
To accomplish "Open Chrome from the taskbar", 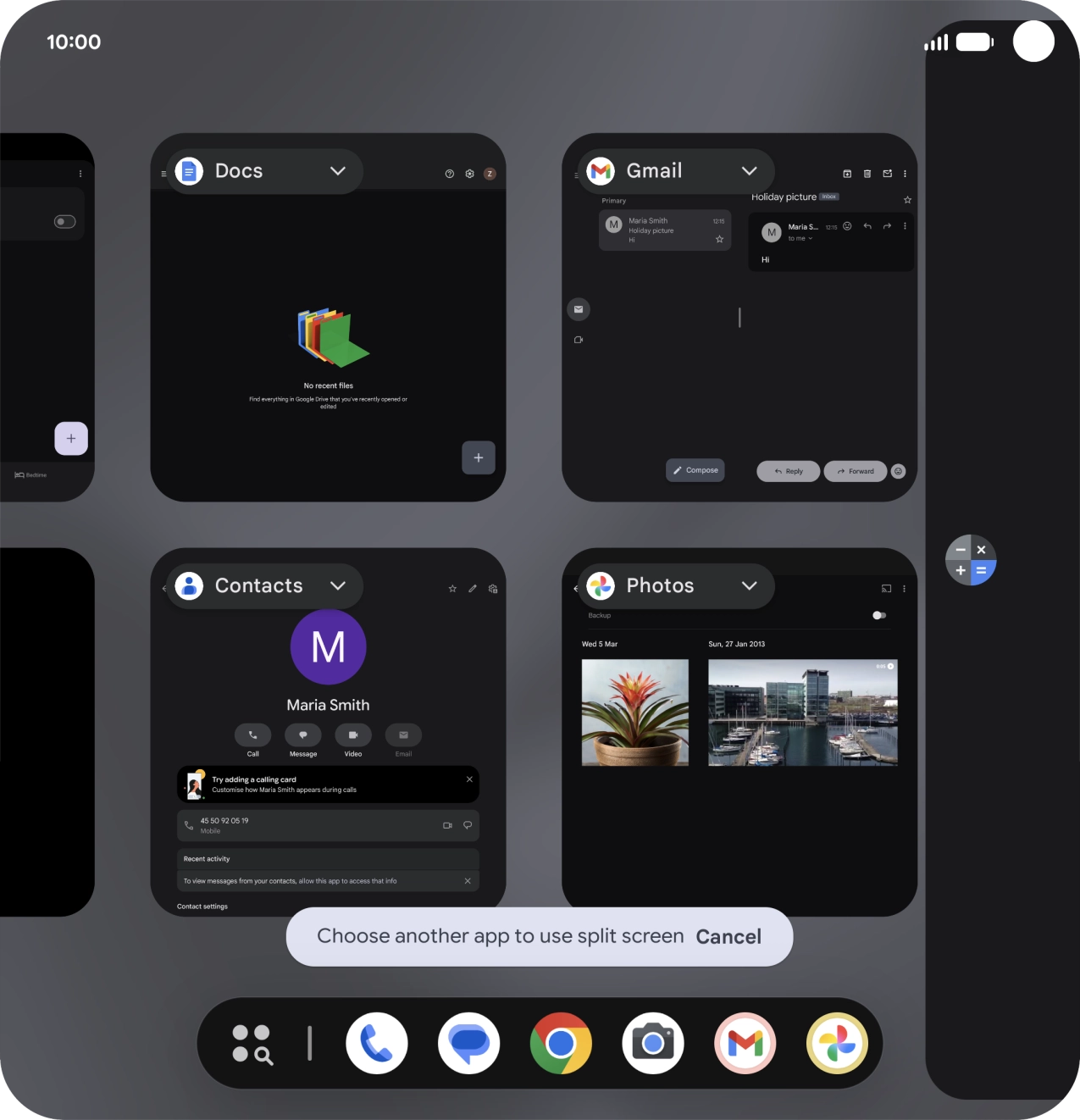I will point(561,1043).
